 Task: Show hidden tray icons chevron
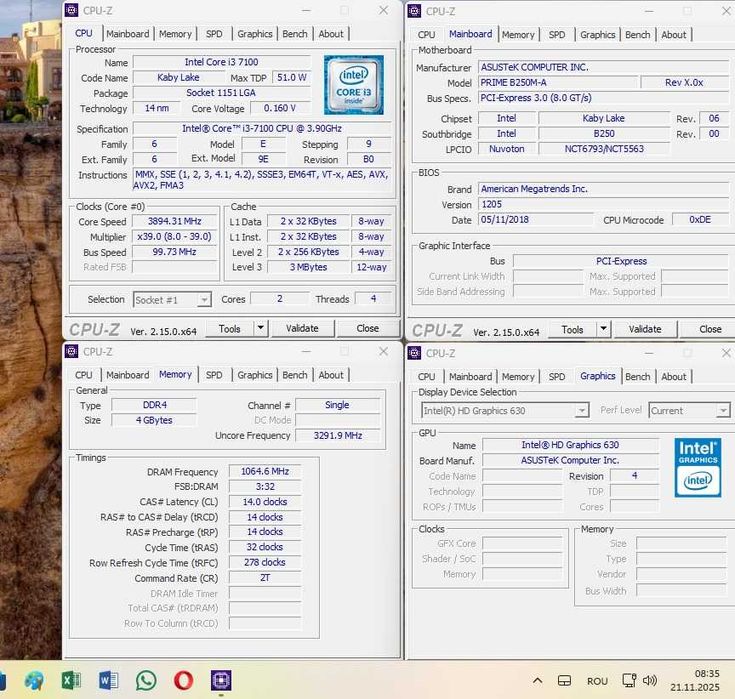click(538, 680)
